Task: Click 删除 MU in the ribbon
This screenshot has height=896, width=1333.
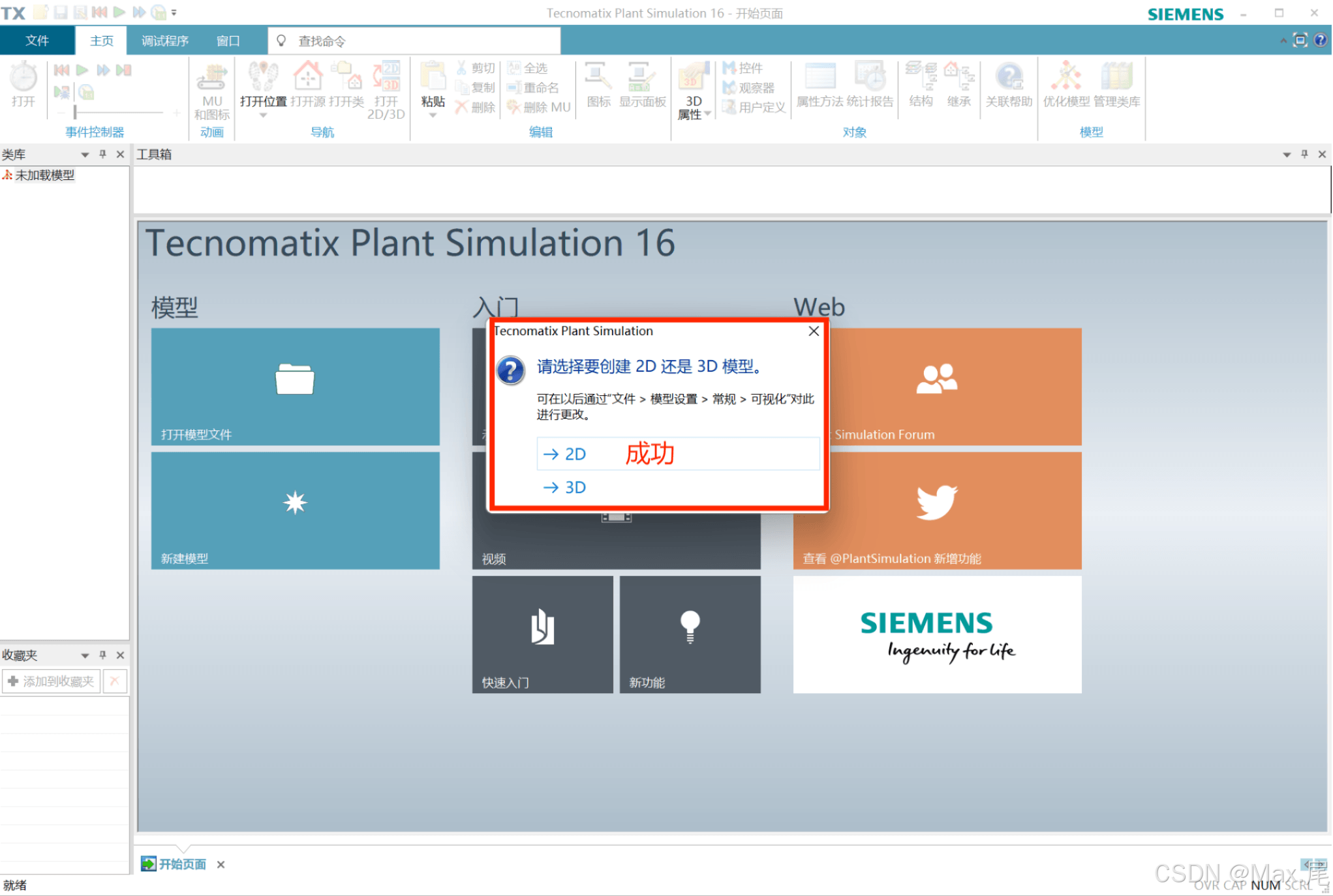Action: (539, 107)
